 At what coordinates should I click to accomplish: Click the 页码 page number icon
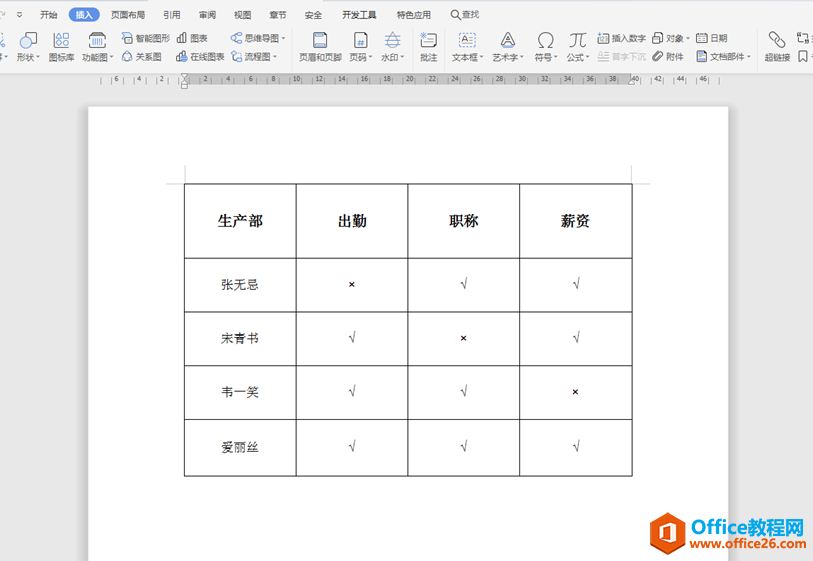coord(360,40)
